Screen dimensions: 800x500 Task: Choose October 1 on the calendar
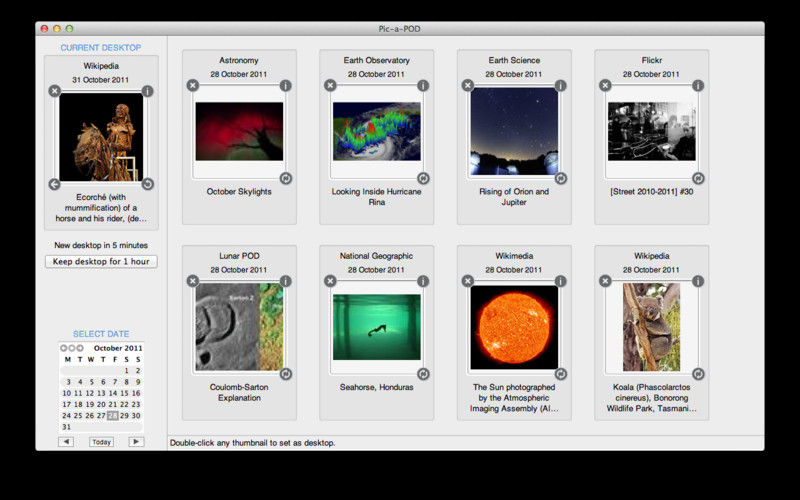pyautogui.click(x=127, y=371)
